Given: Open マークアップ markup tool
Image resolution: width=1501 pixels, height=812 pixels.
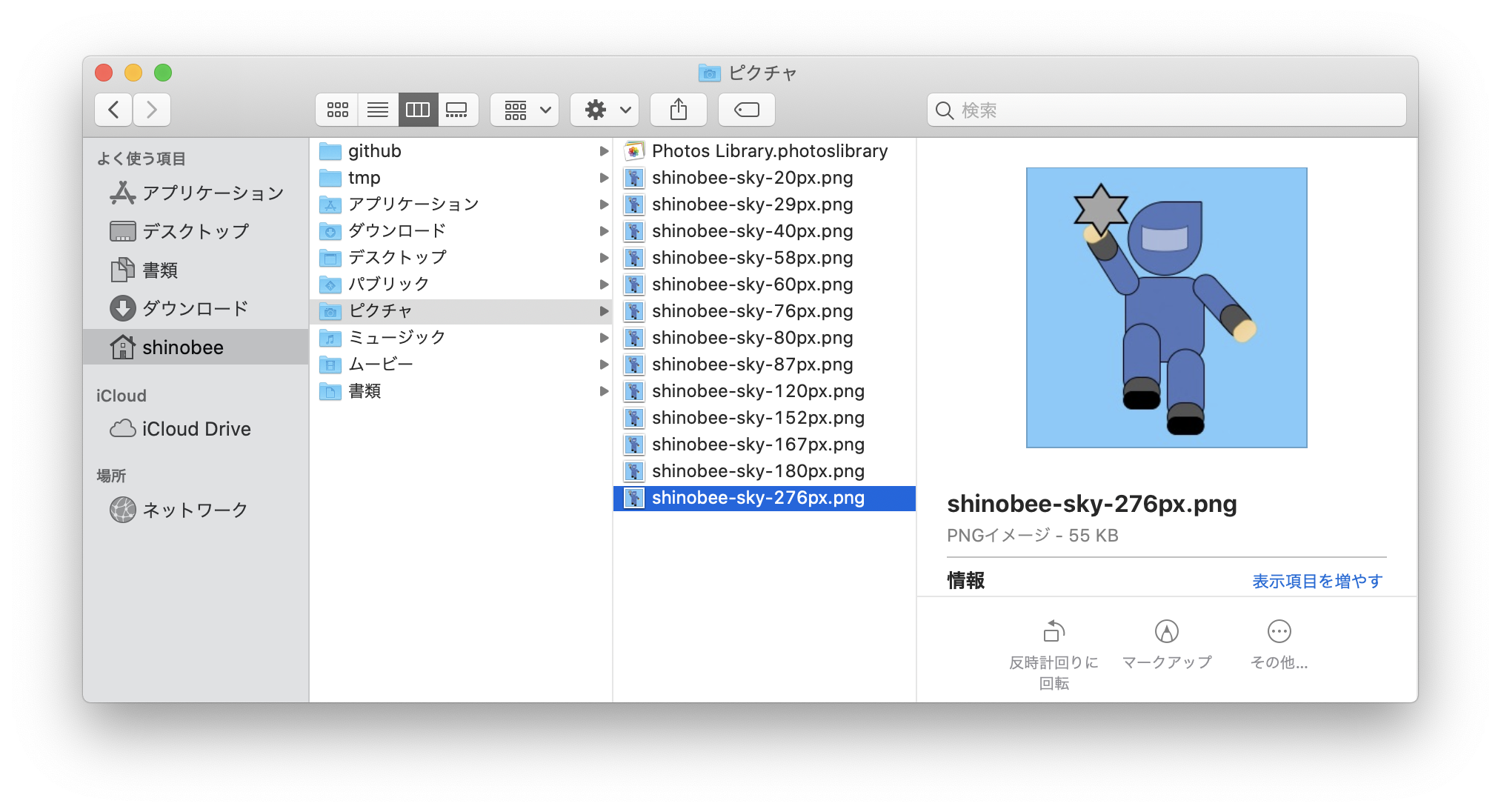Looking at the screenshot, I should (1167, 645).
